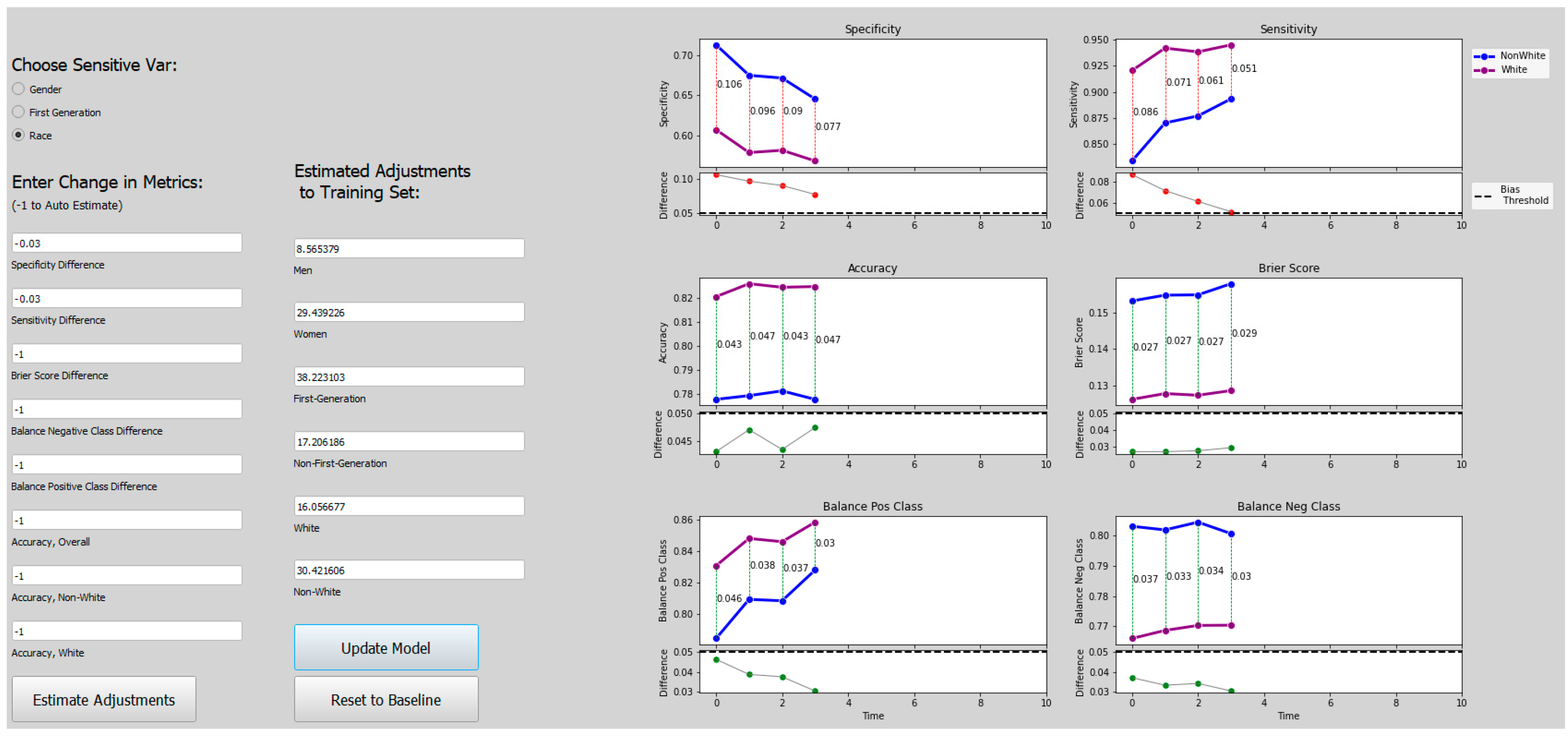Image resolution: width=1568 pixels, height=741 pixels.
Task: Click the Non-White adjustment value field
Action: pyautogui.click(x=409, y=570)
